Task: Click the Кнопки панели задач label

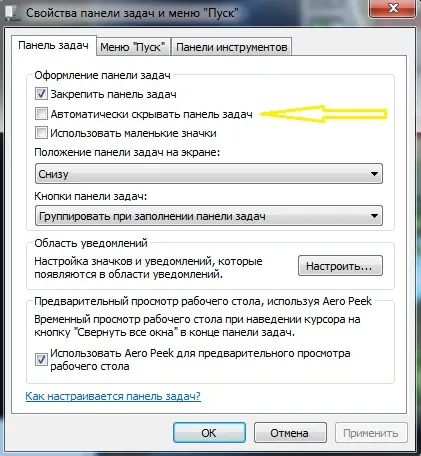Action: pyautogui.click(x=90, y=196)
